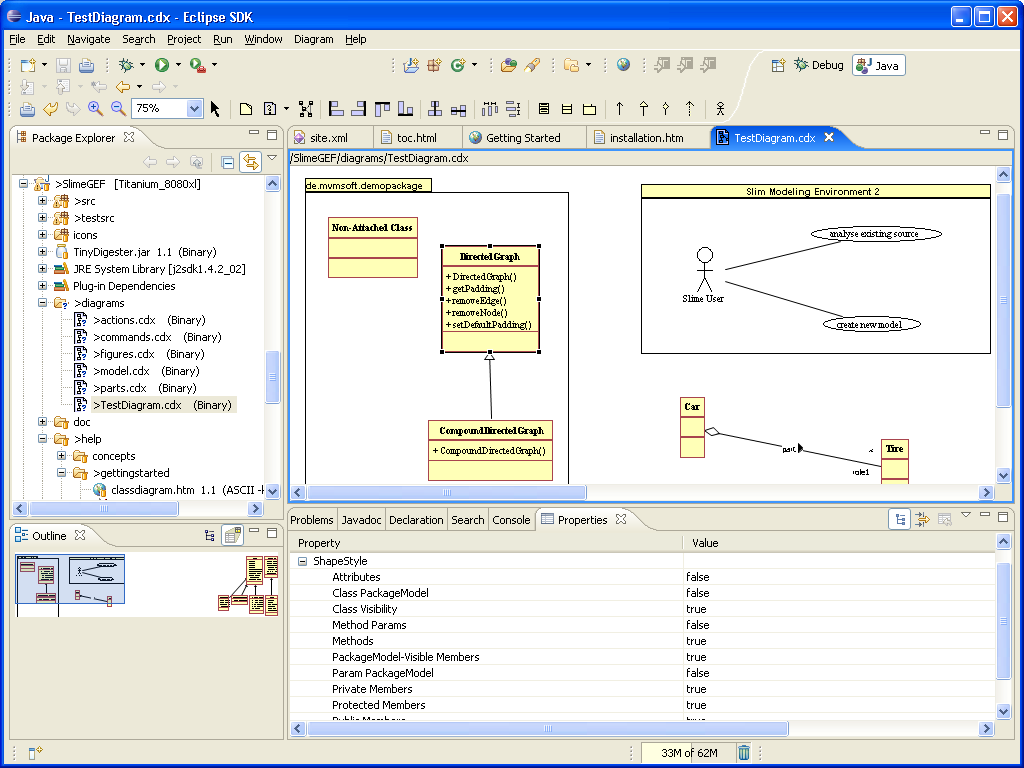Collapse the ShapeStyle property category
Viewport: 1024px width, 768px height.
(x=302, y=561)
